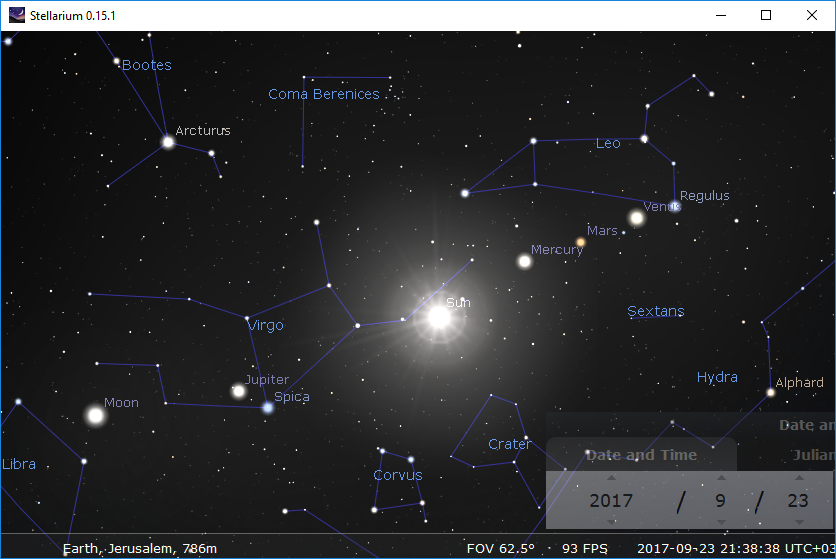Screen dimensions: 836x559
Task: Open the Julian date tab
Action: (x=812, y=455)
